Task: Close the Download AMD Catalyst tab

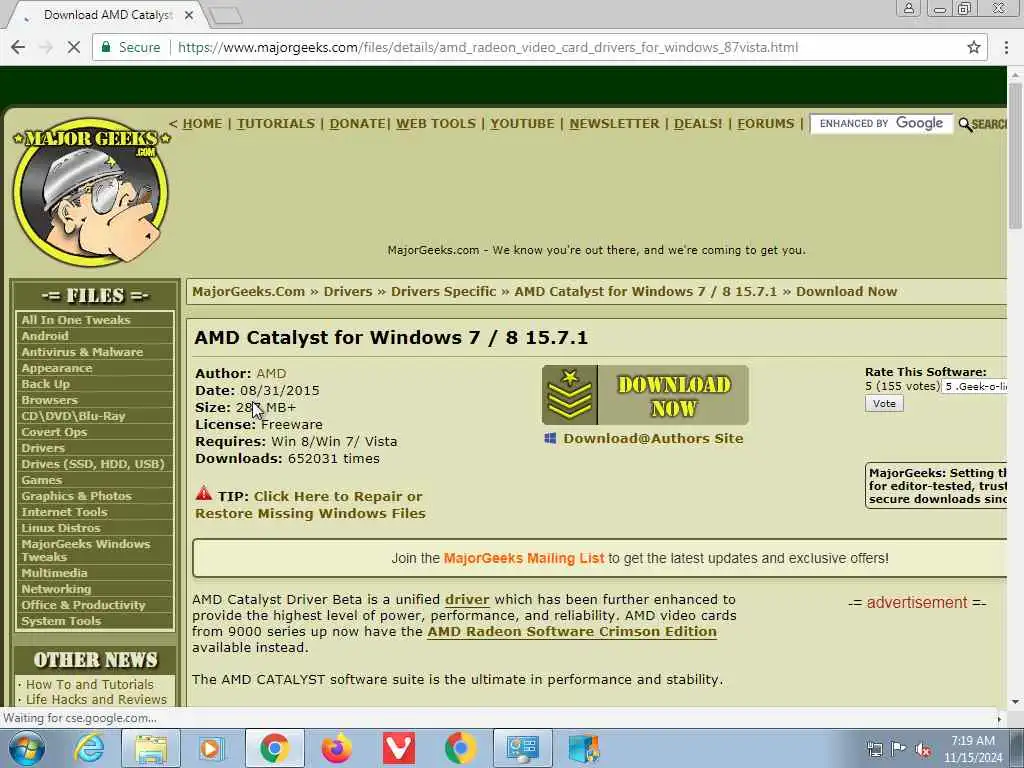Action: tap(189, 14)
